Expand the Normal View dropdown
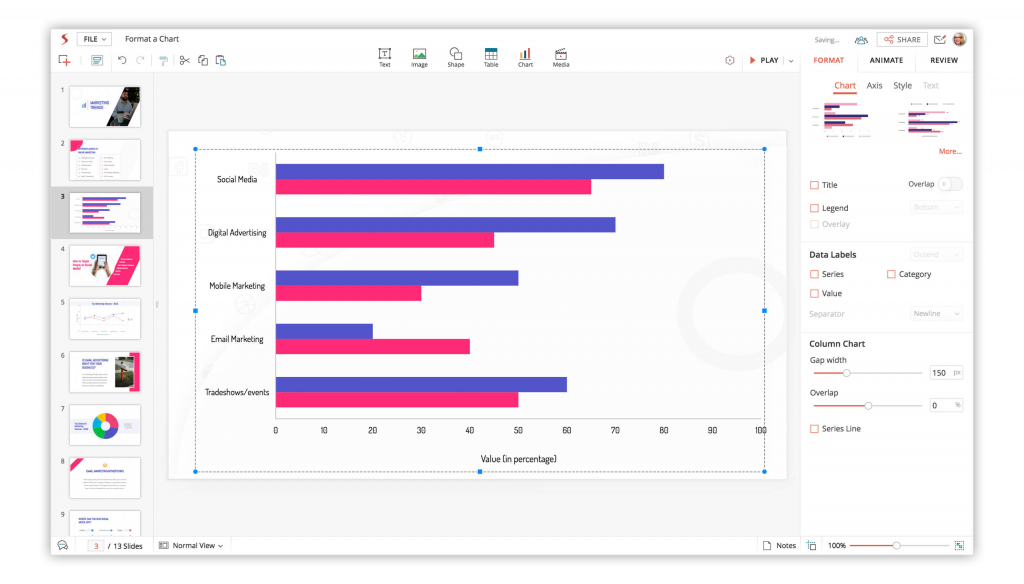The height and width of the screenshot is (584, 1024). click(x=191, y=545)
